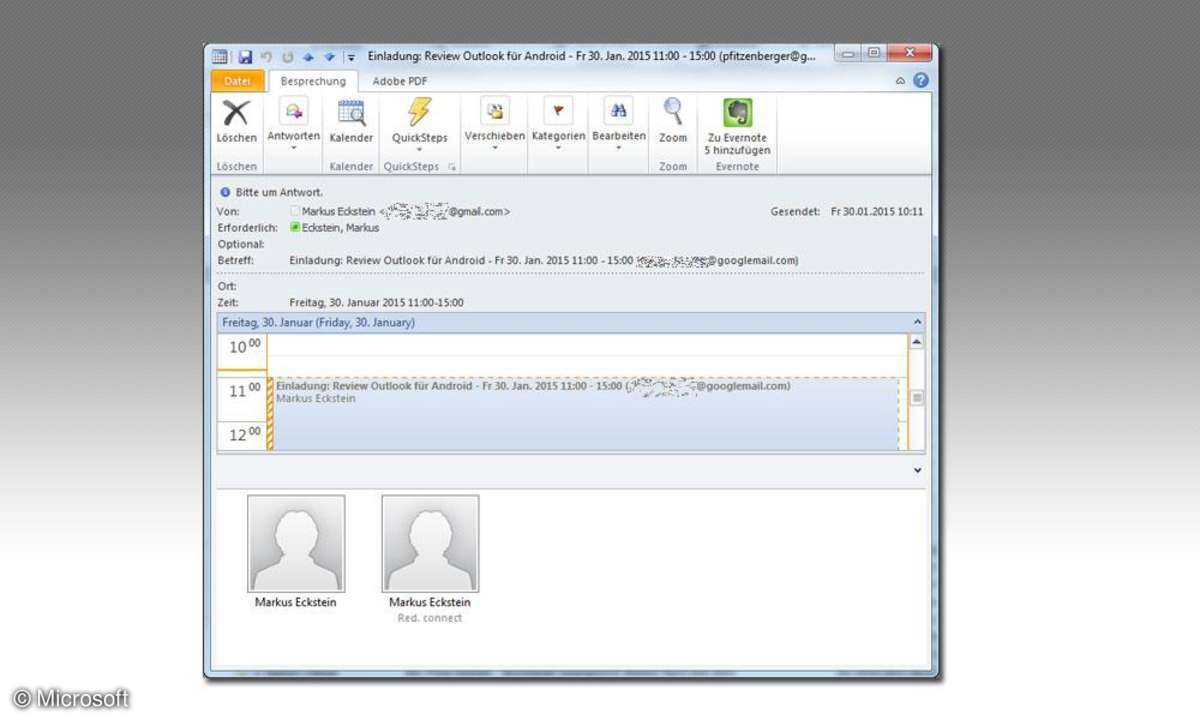Minimize the ribbon with the small caret
This screenshot has height=720, width=1200.
coord(900,81)
